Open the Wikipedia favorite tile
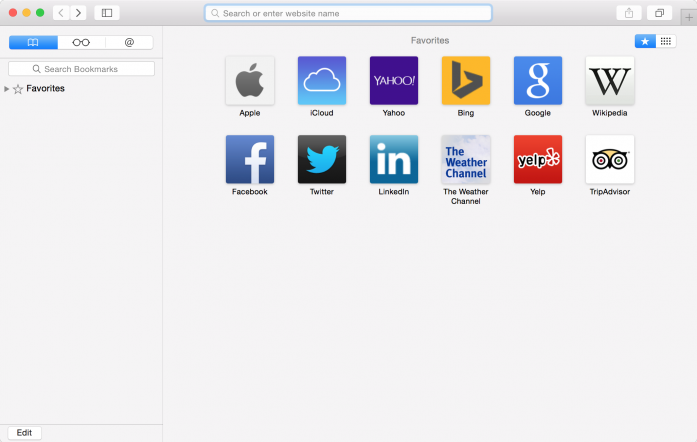The width and height of the screenshot is (697, 442). [610, 80]
